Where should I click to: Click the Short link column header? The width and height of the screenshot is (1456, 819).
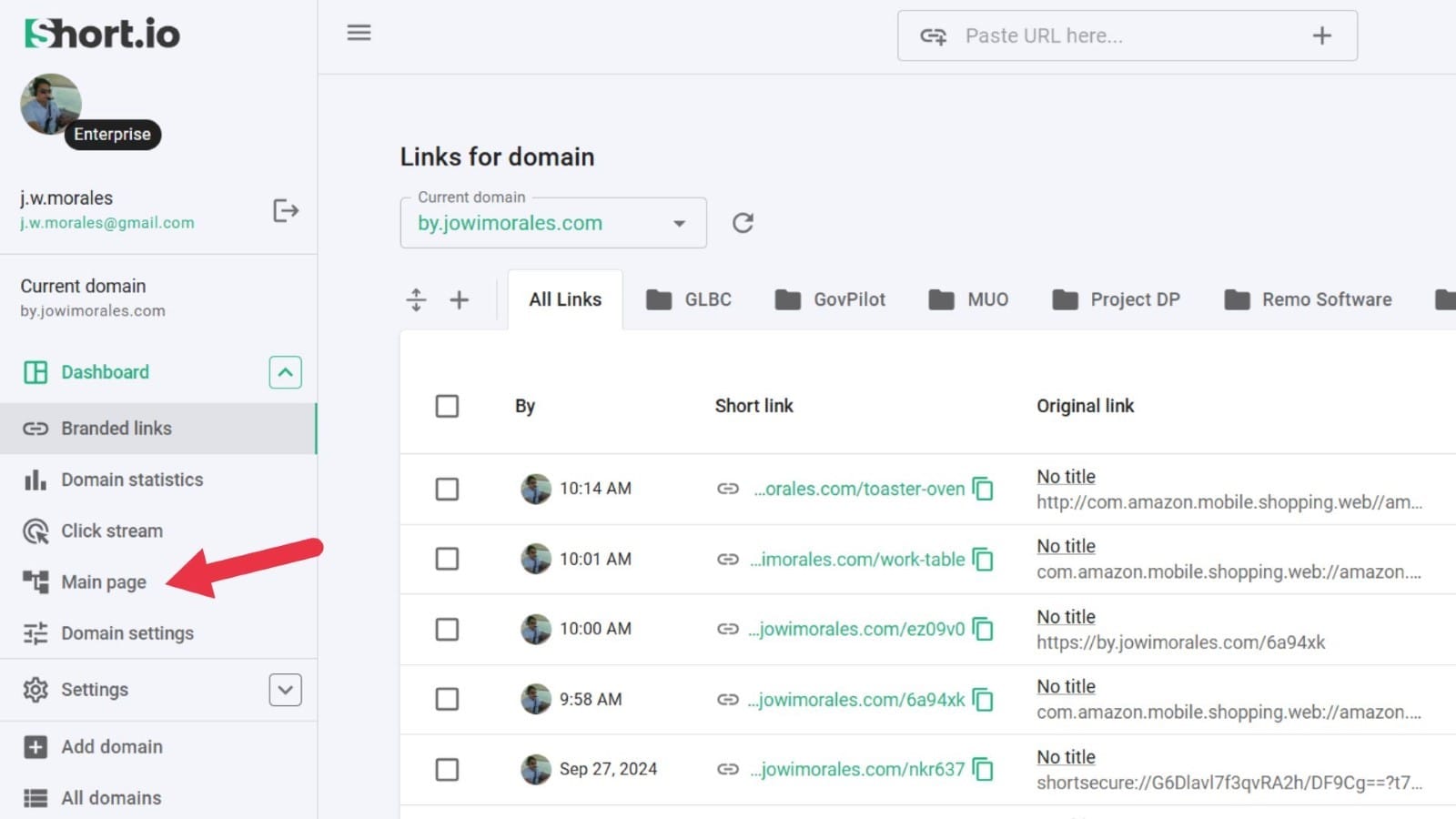(x=753, y=406)
